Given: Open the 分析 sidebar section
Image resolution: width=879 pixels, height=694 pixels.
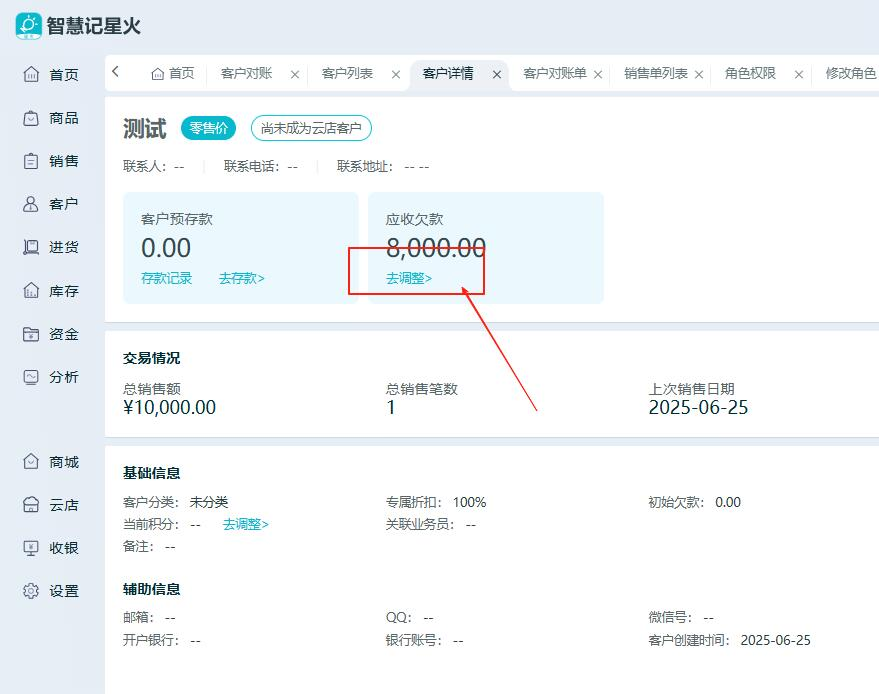Looking at the screenshot, I should (50, 377).
